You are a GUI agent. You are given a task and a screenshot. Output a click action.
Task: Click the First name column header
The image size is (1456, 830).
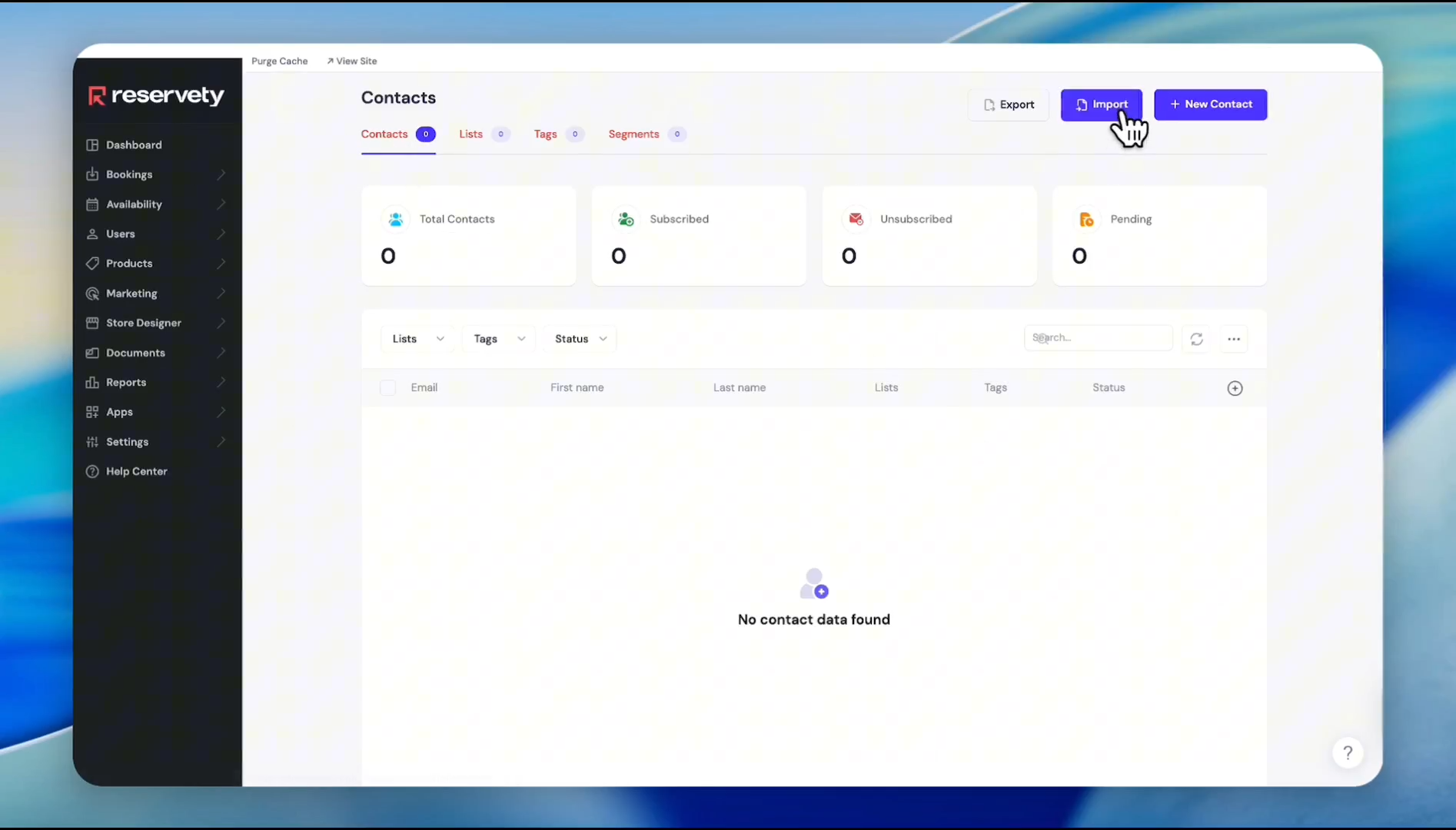tap(577, 388)
